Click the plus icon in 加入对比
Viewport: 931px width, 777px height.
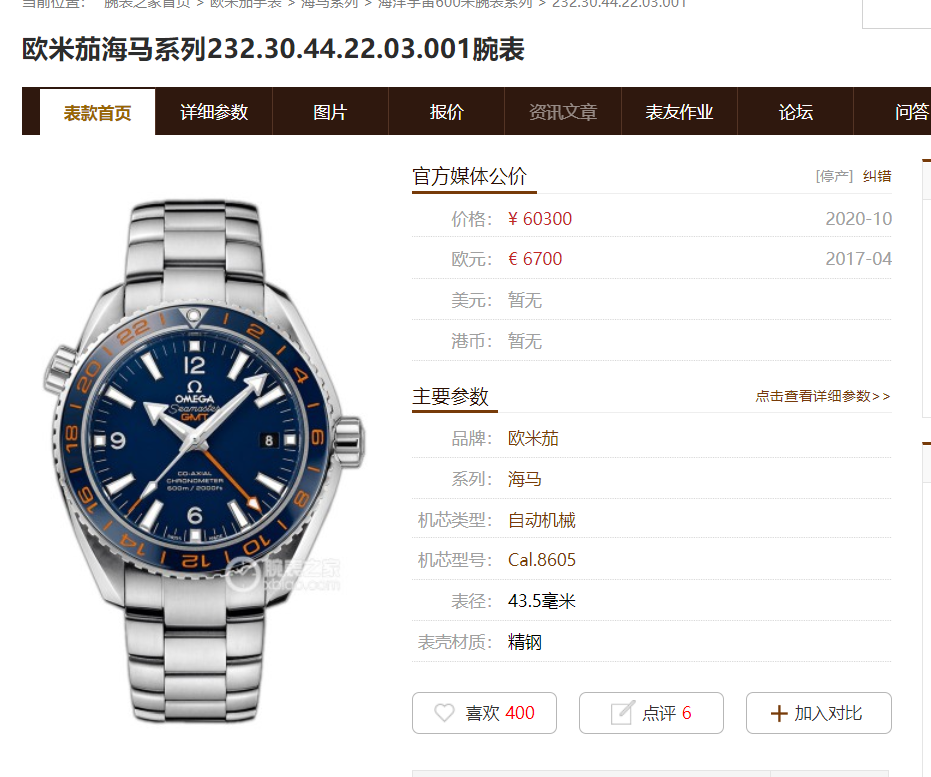(778, 713)
